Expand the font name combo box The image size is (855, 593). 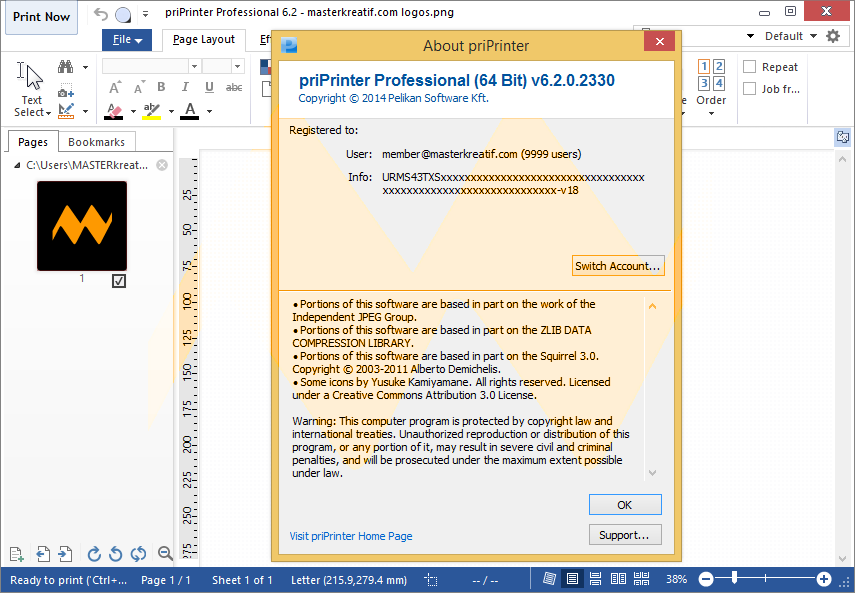(x=194, y=66)
